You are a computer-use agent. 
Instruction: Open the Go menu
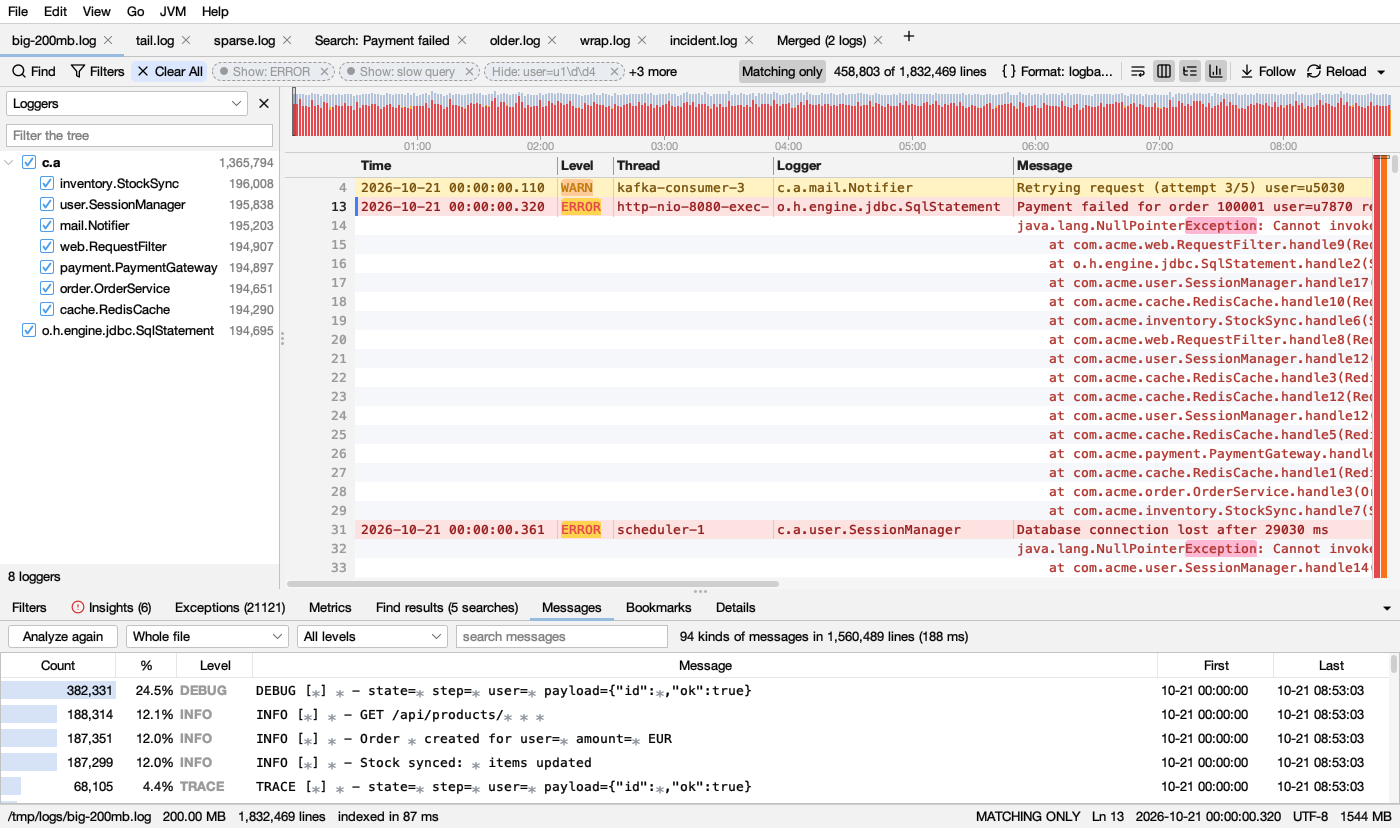click(136, 11)
